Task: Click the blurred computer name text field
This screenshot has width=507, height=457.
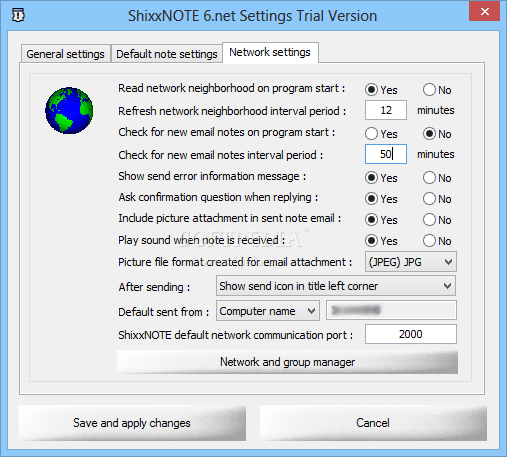Action: tap(391, 310)
